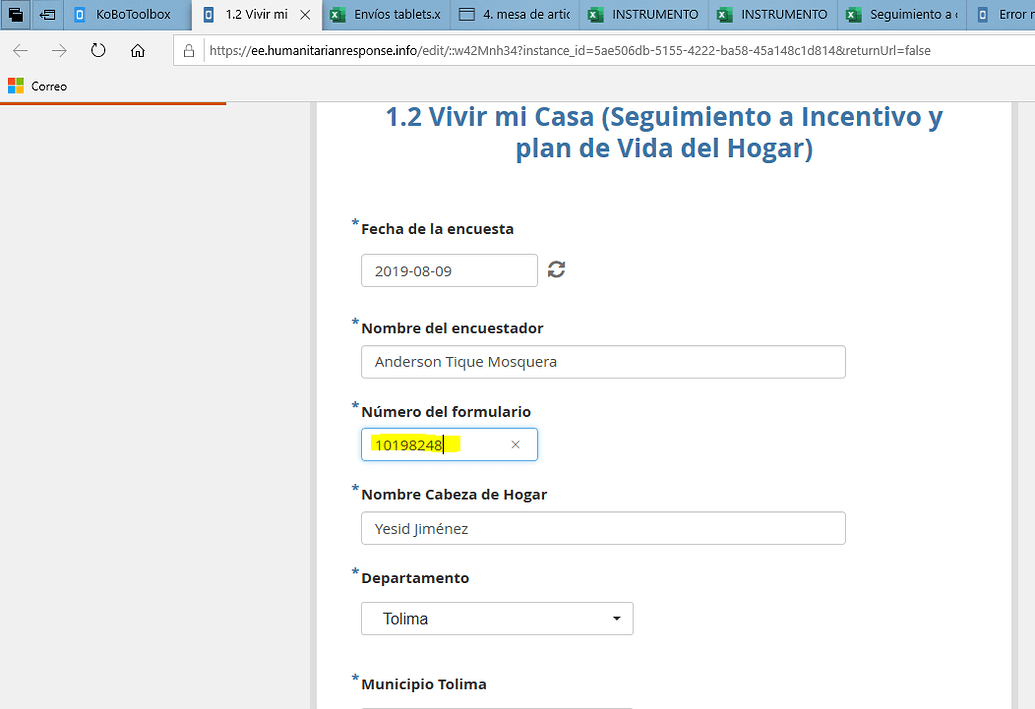Viewport: 1035px width, 709px height.
Task: Click the back navigation arrow
Action: (20, 48)
